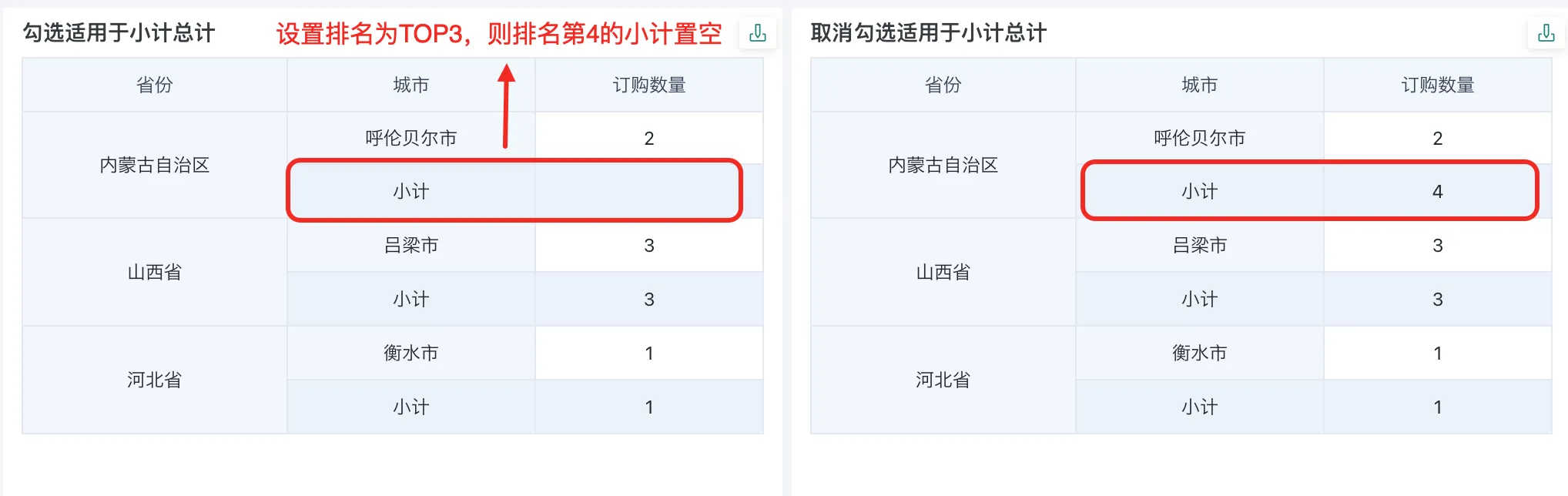The width and height of the screenshot is (1568, 496).
Task: Click 订购数量 header in left table
Action: [x=649, y=85]
